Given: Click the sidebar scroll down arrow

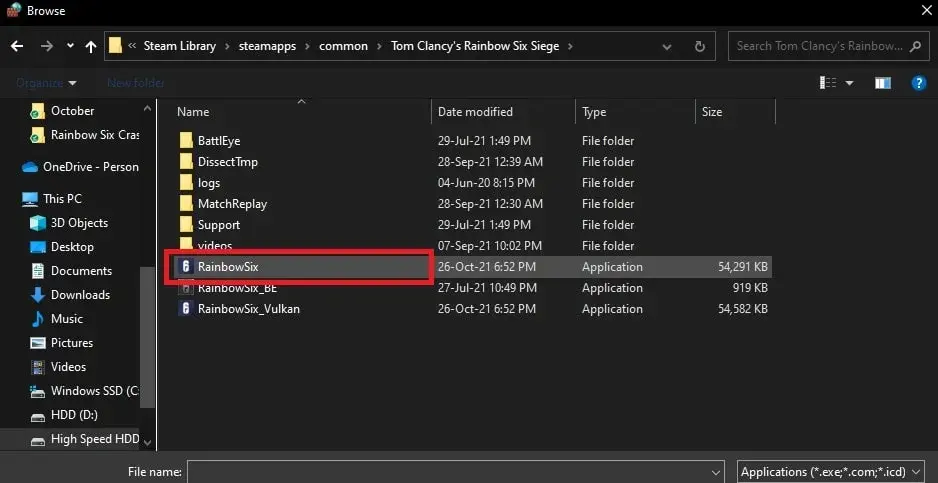Looking at the screenshot, I should pos(147,443).
